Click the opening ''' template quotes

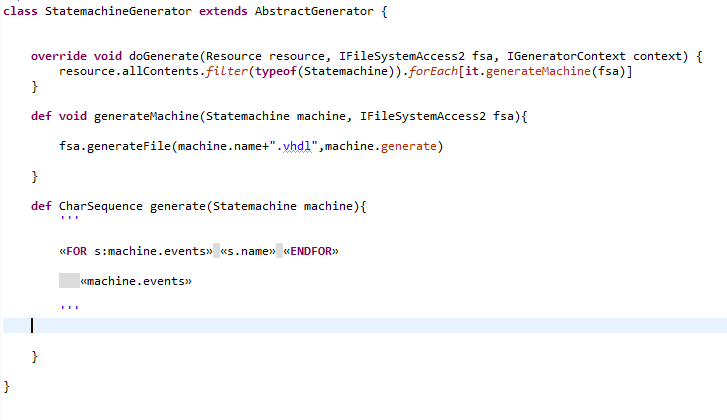click(70, 218)
